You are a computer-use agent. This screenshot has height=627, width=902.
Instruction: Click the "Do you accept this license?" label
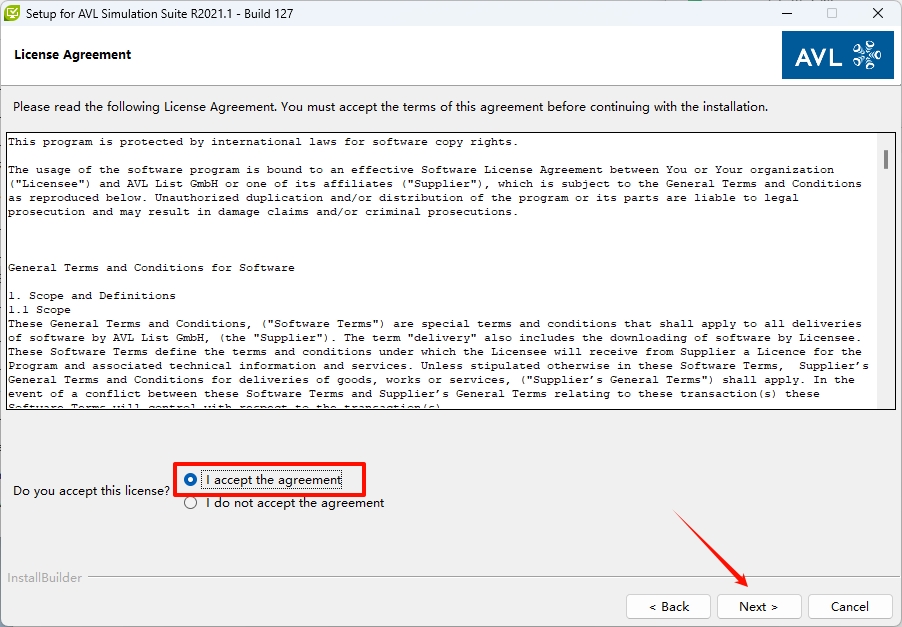[x=91, y=492]
